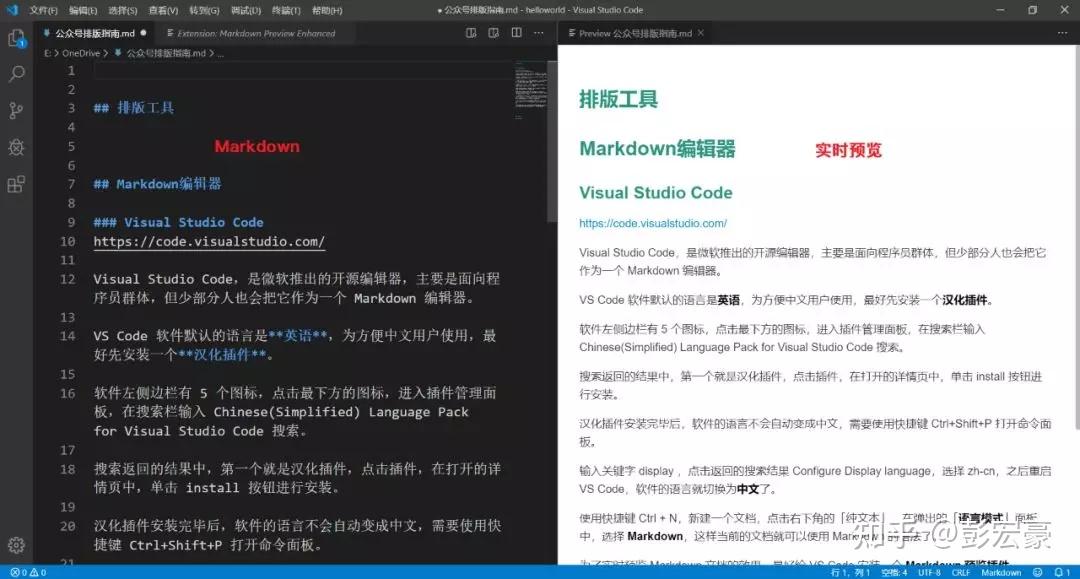1080x579 pixels.
Task: Open the 调试(D) menu
Action: tap(246, 10)
